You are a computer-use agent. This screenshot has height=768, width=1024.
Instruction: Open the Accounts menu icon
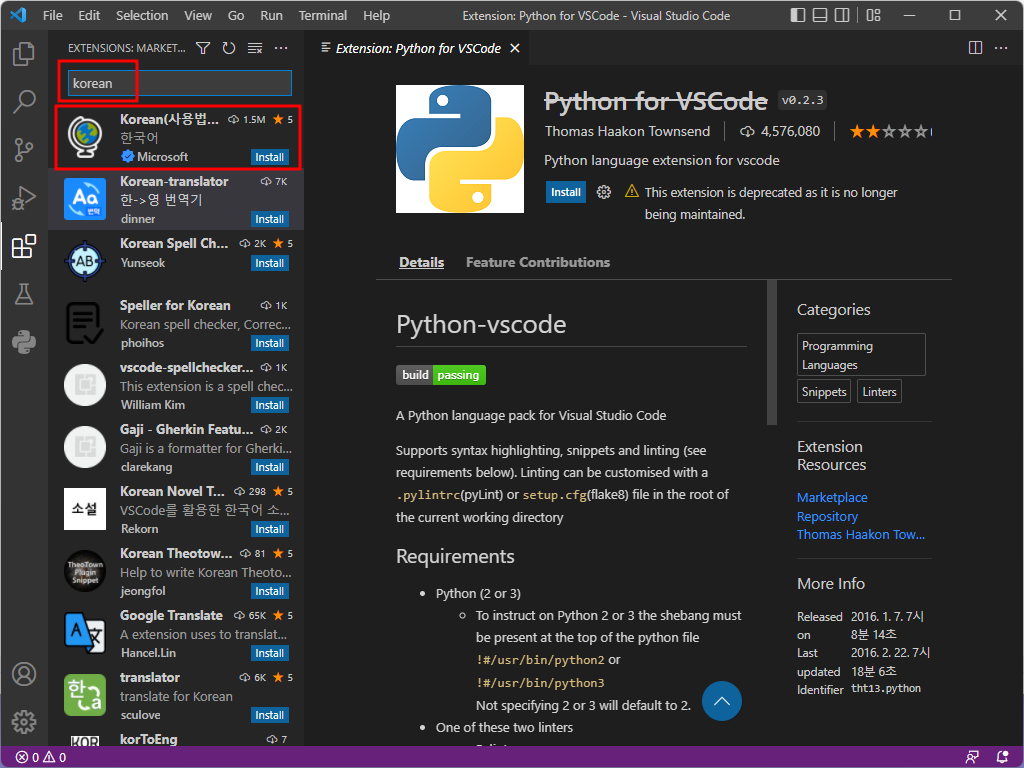coord(24,674)
